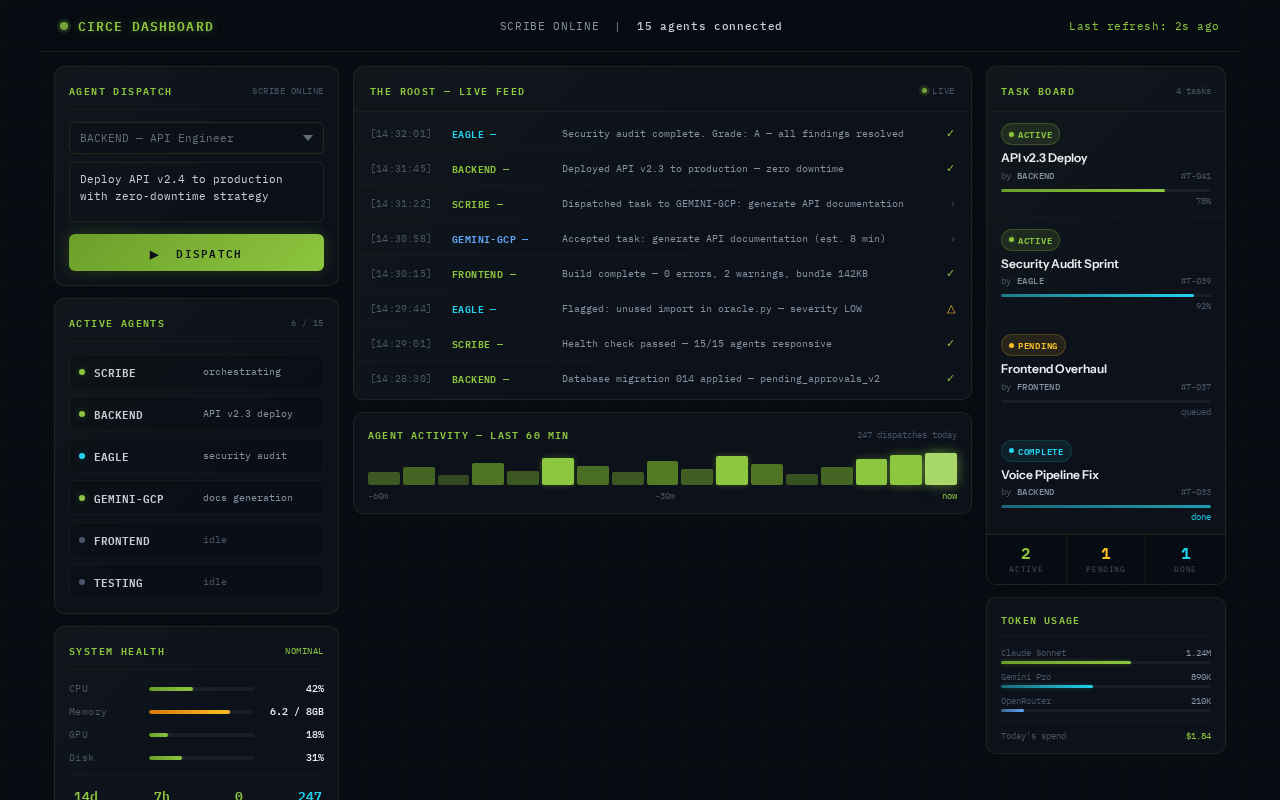Select the SCRIBE ONLINE header status item
The width and height of the screenshot is (1280, 800).
click(549, 26)
